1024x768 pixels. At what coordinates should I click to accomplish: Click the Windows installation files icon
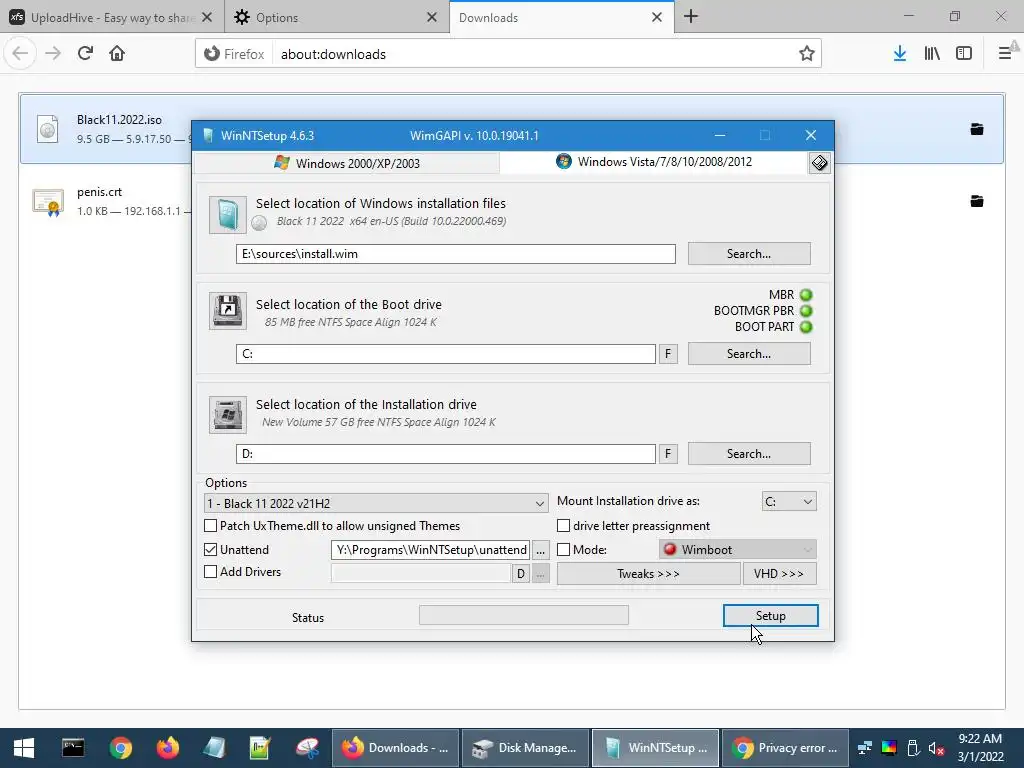click(227, 214)
